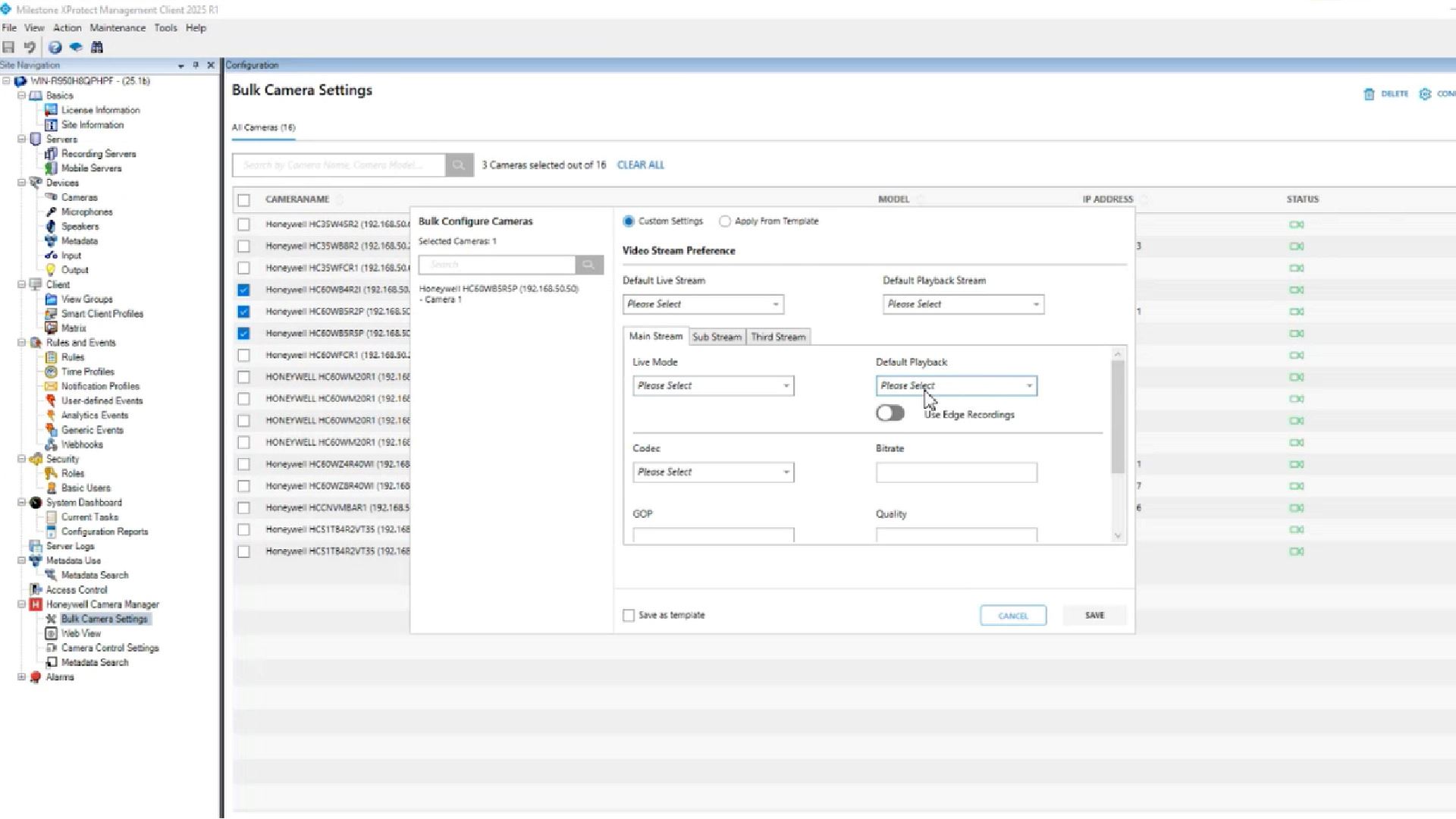Screen dimensions: 1456x819
Task: Open the Help toolbar icon
Action: tap(55, 47)
